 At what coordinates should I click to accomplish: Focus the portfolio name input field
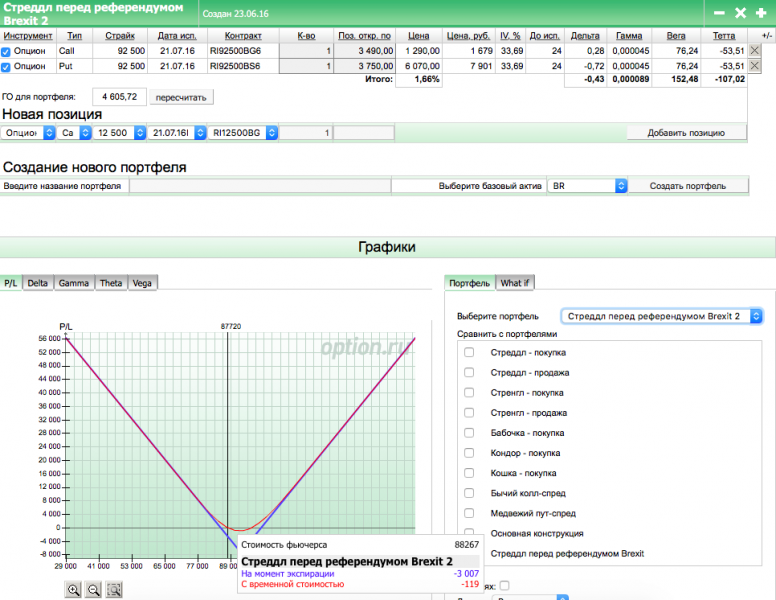click(260, 186)
